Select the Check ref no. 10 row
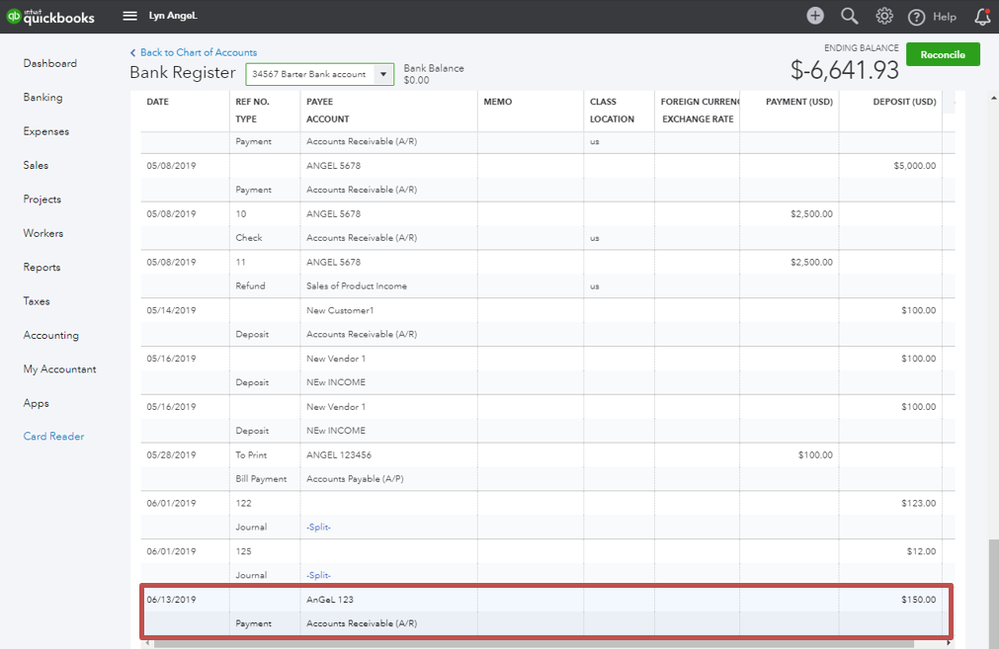Viewport: 999px width, 649px height. pyautogui.click(x=547, y=225)
